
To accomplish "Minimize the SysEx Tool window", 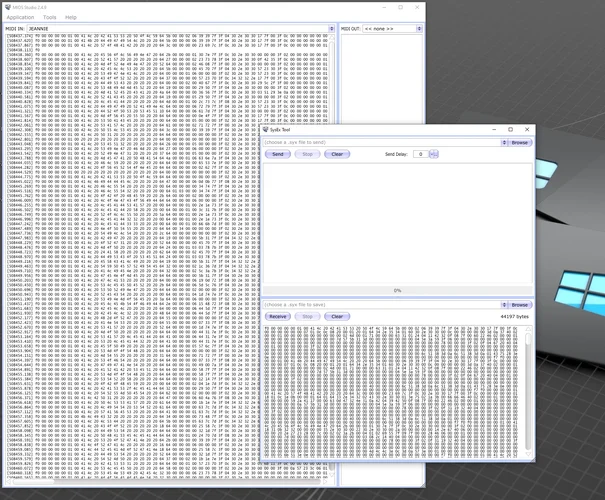I will coord(494,130).
